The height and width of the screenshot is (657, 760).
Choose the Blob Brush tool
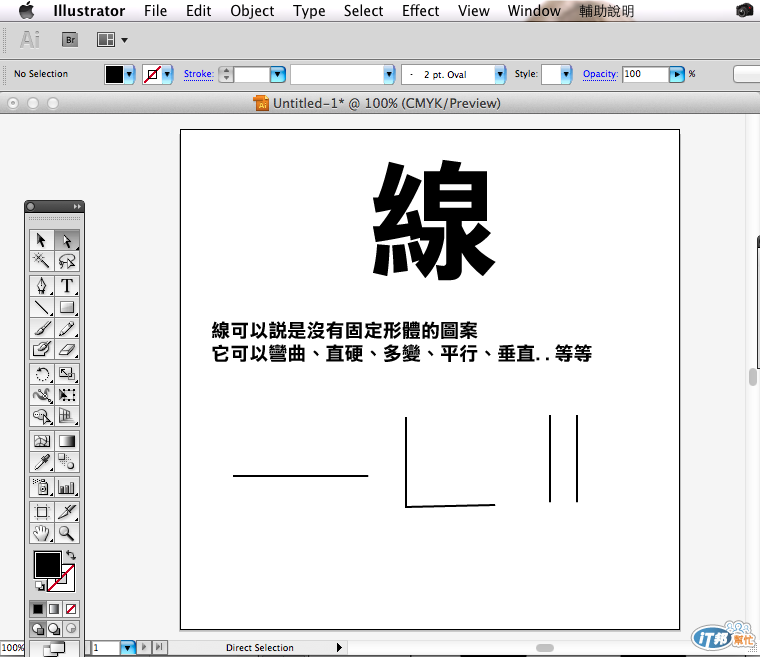coord(42,349)
